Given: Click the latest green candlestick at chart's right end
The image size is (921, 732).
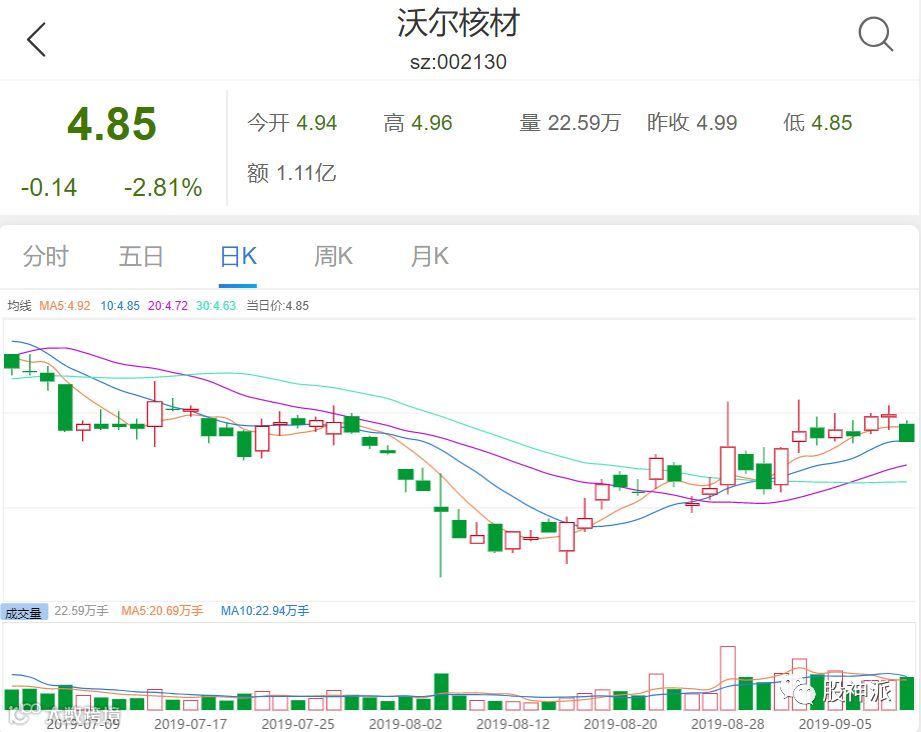Looking at the screenshot, I should click(x=907, y=432).
